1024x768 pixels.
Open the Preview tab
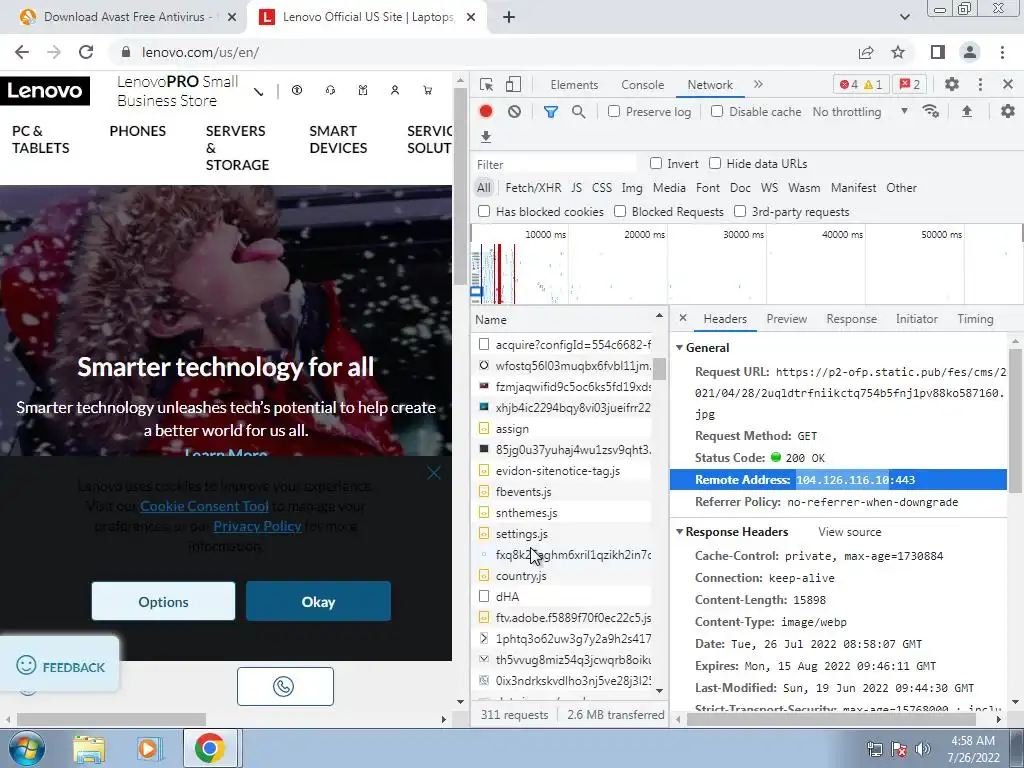pos(786,319)
